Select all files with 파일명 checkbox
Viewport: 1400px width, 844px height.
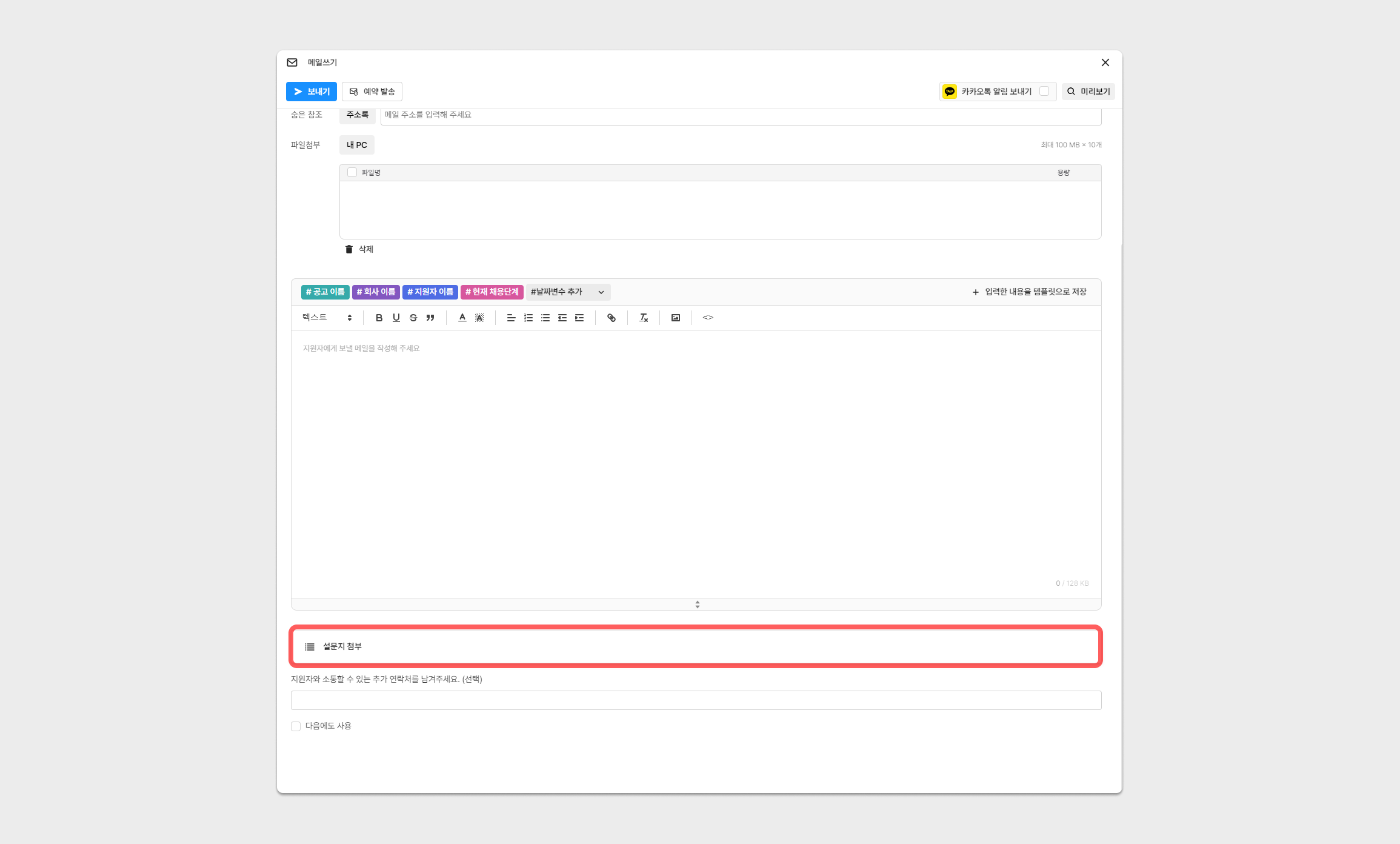[x=352, y=173]
